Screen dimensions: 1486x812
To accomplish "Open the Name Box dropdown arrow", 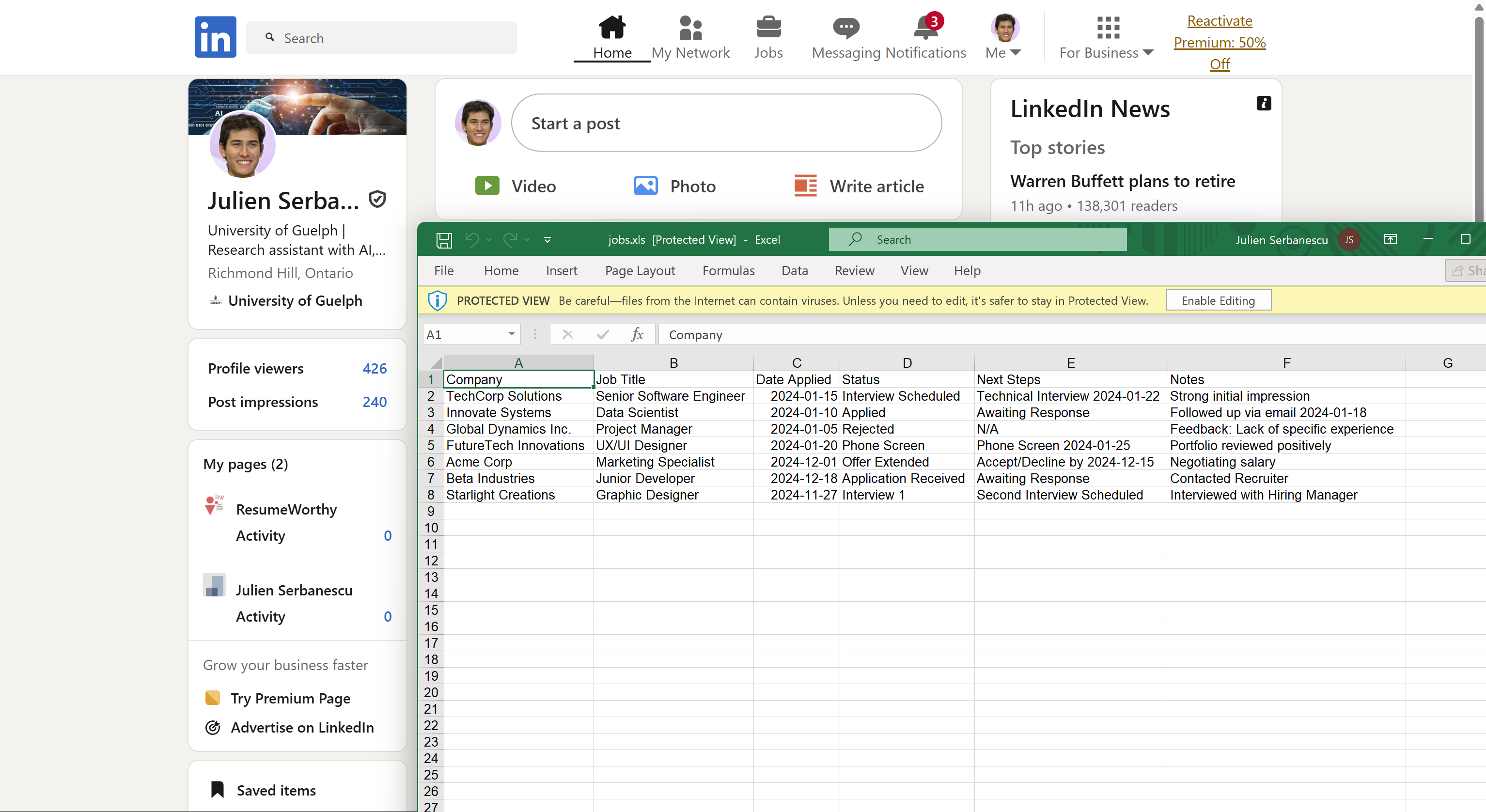I will [x=511, y=334].
